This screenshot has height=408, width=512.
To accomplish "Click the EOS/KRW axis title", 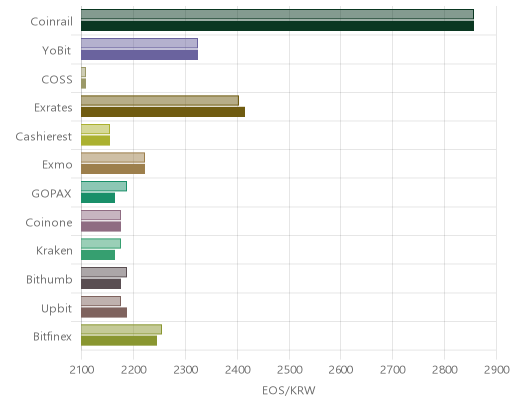I will pos(289,390).
